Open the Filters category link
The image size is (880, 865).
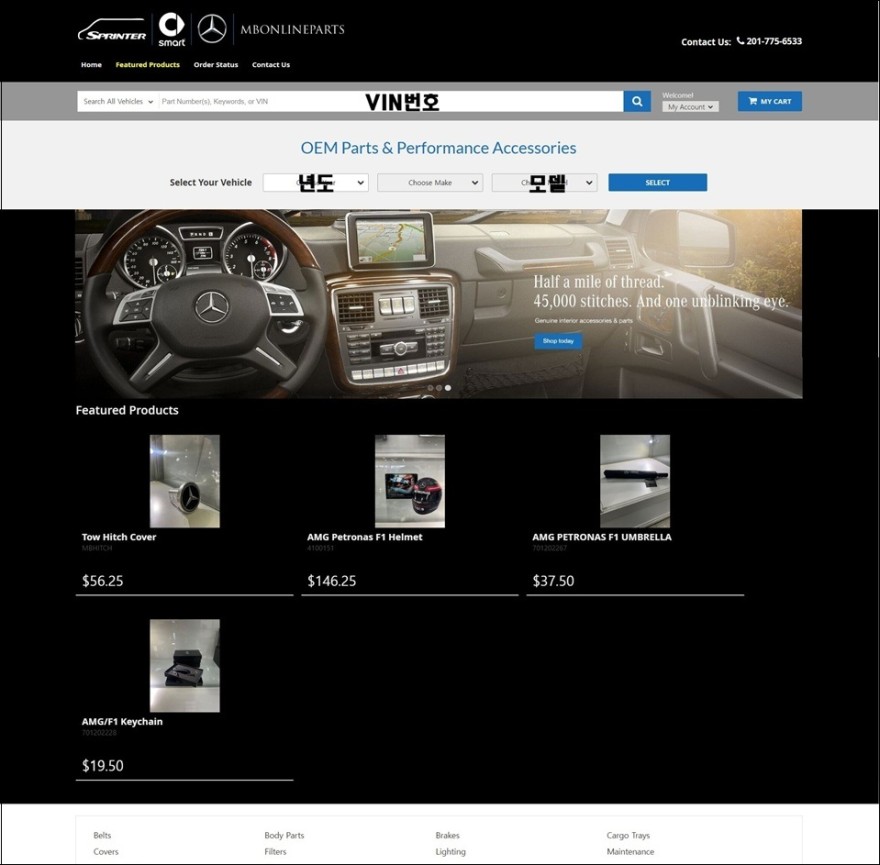275,852
